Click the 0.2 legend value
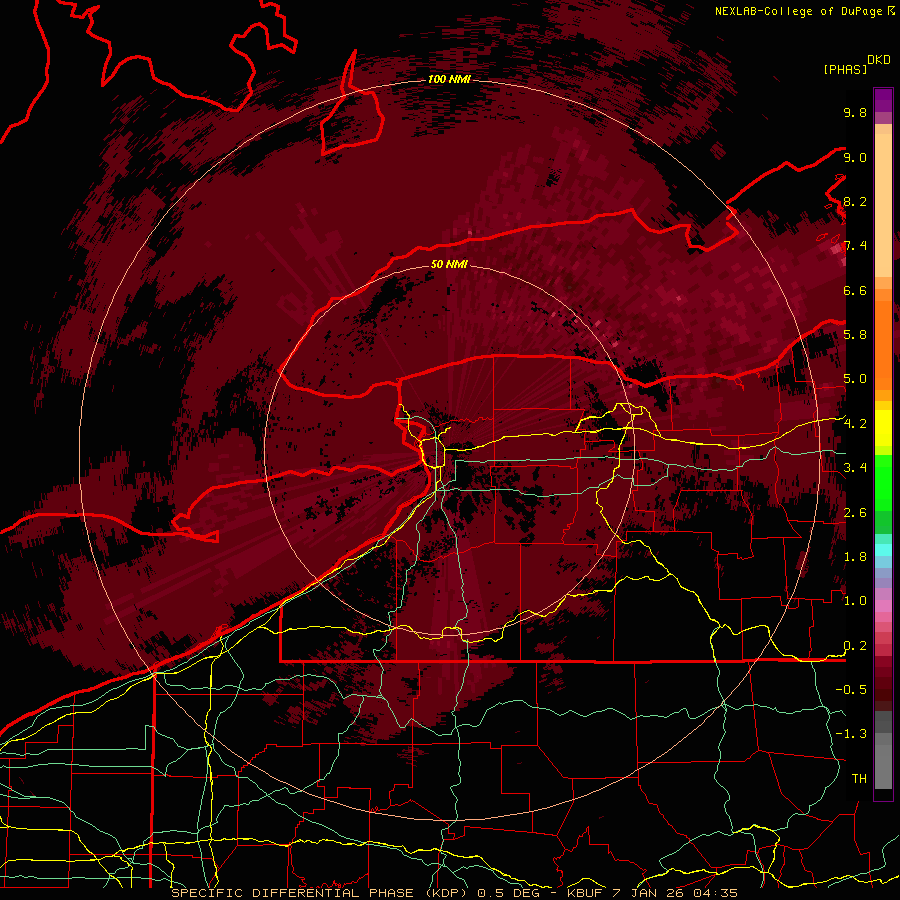This screenshot has width=900, height=900. coord(855,646)
